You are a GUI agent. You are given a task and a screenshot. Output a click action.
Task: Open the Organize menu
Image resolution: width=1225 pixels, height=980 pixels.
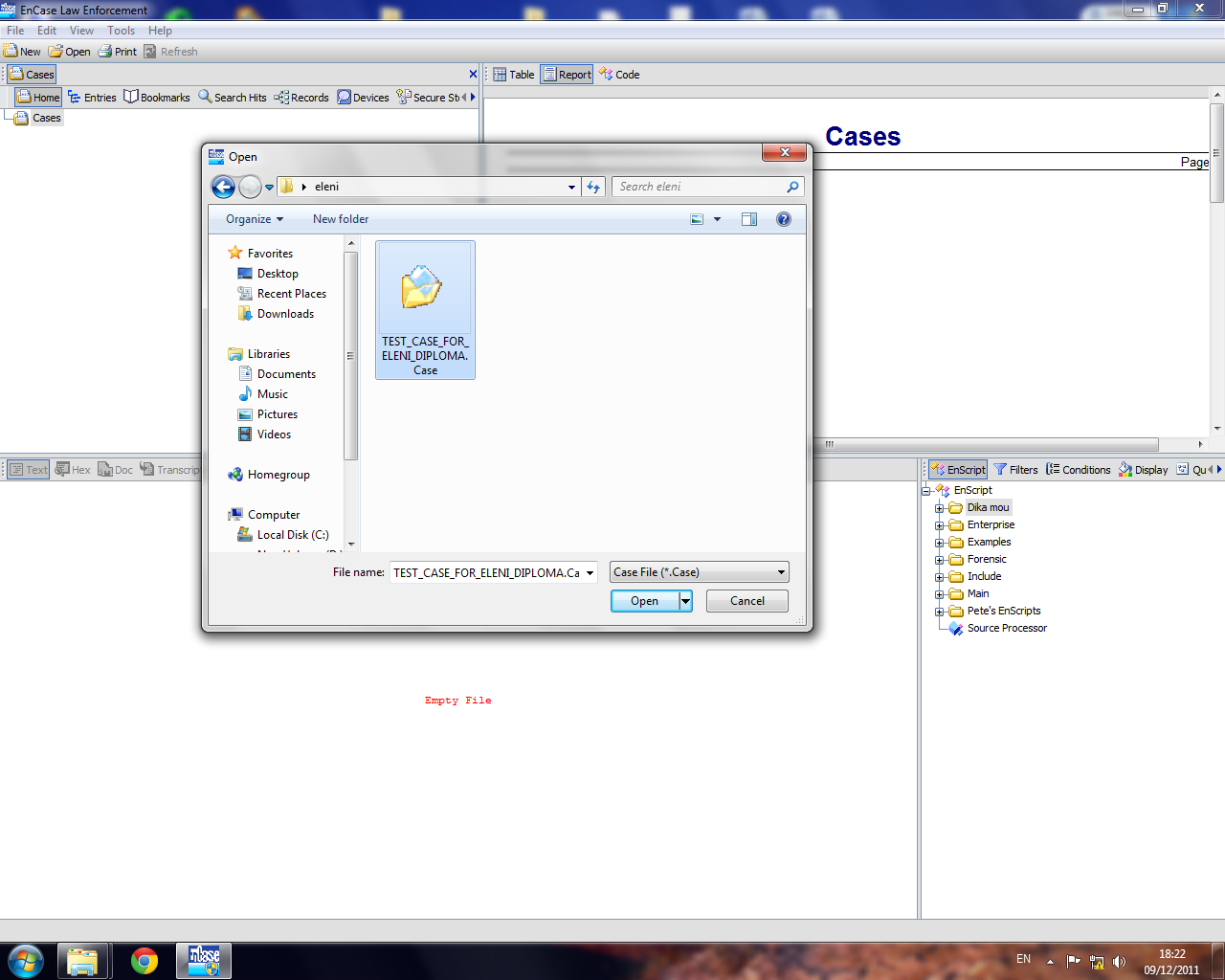255,219
